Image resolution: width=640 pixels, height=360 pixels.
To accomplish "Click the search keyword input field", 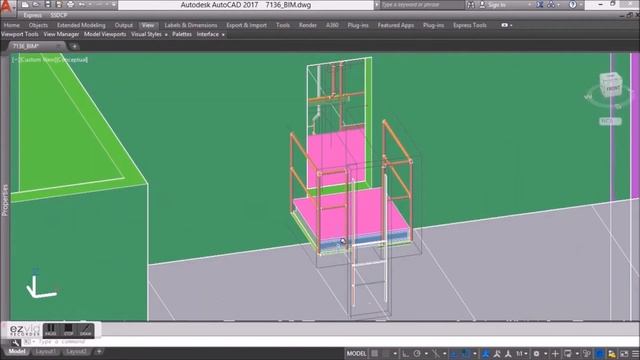I will click(421, 5).
